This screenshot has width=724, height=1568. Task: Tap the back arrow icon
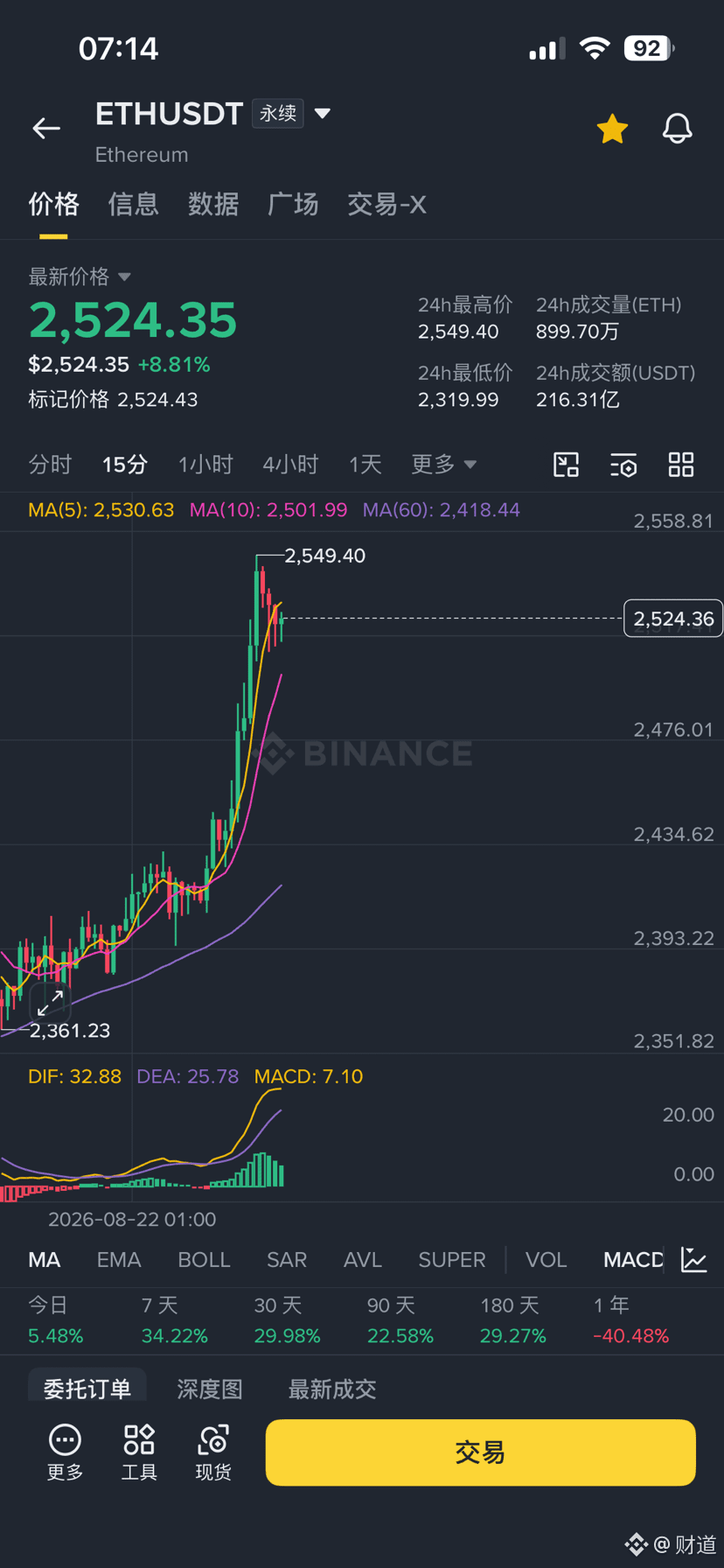pos(46,129)
